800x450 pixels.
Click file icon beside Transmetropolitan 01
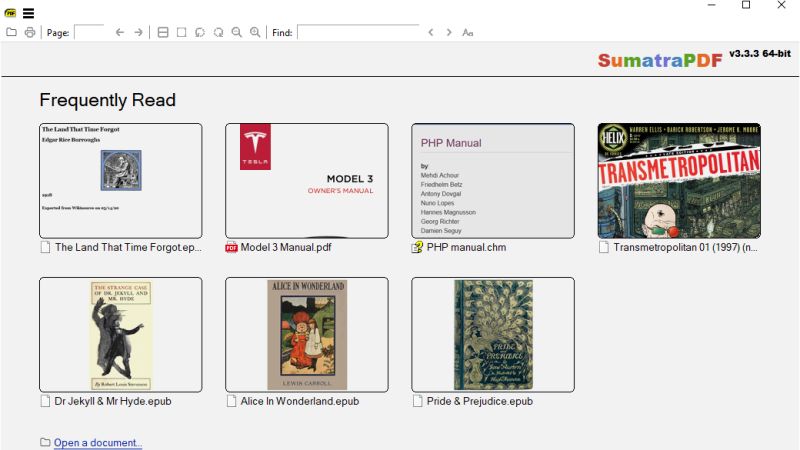(x=604, y=247)
